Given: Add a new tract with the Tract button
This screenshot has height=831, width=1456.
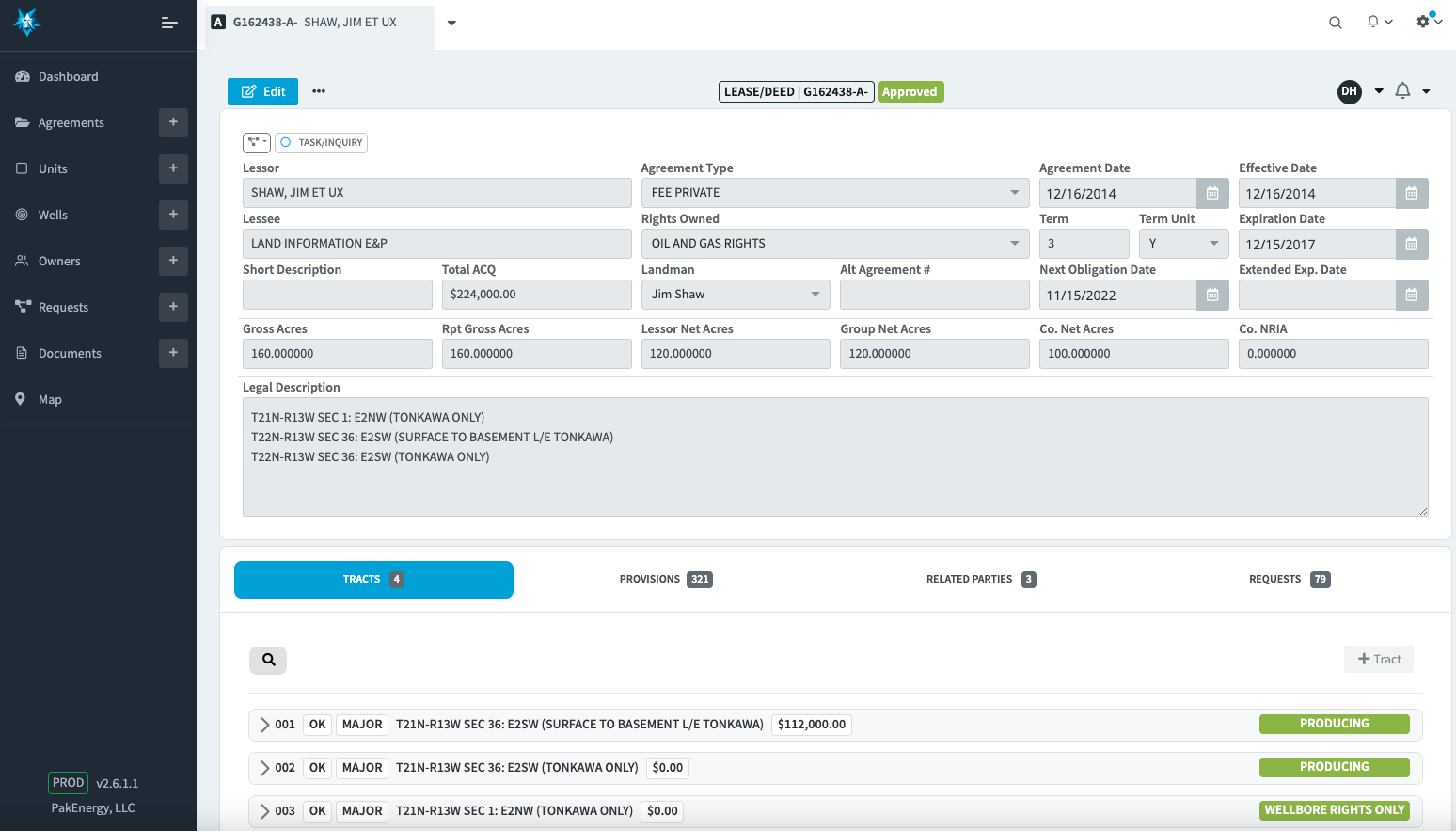Looking at the screenshot, I should (1378, 659).
